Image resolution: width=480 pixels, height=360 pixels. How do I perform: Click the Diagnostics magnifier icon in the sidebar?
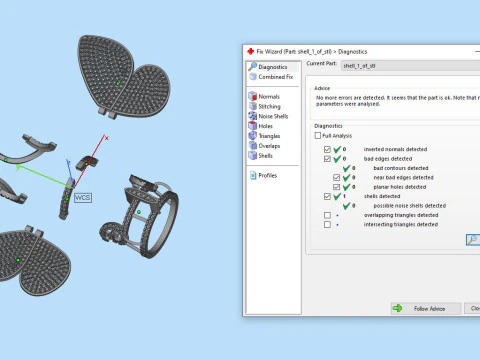pyautogui.click(x=253, y=67)
